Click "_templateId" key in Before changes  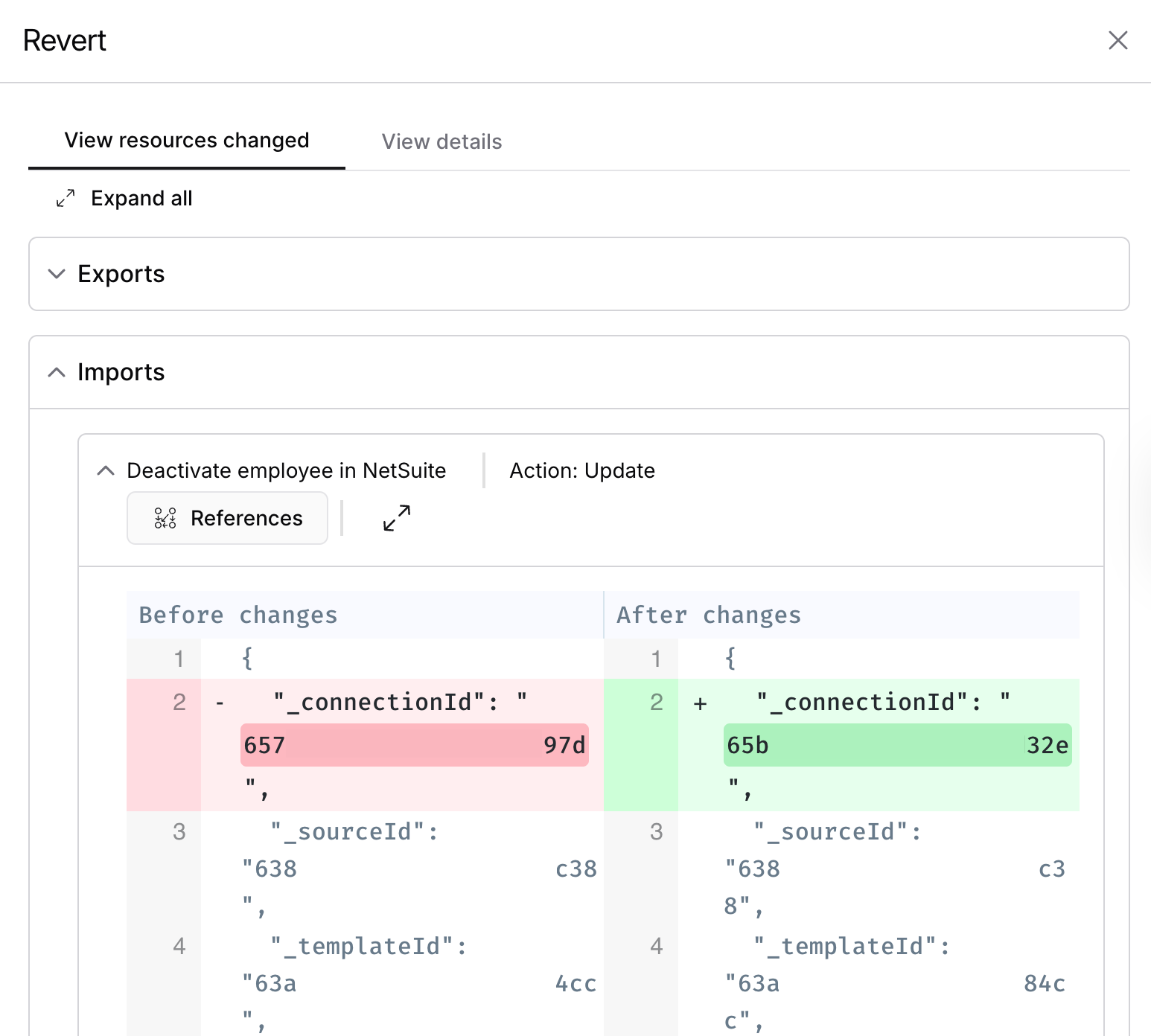363,946
